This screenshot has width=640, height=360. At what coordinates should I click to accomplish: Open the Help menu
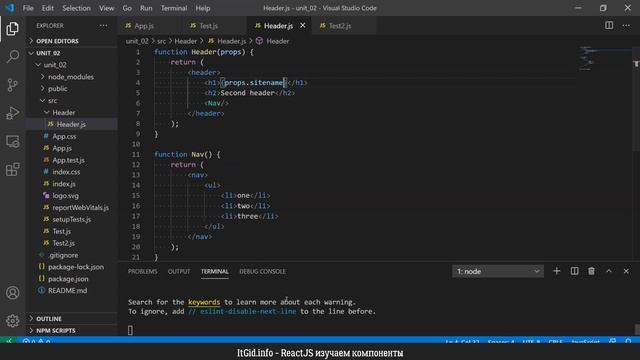tap(203, 8)
